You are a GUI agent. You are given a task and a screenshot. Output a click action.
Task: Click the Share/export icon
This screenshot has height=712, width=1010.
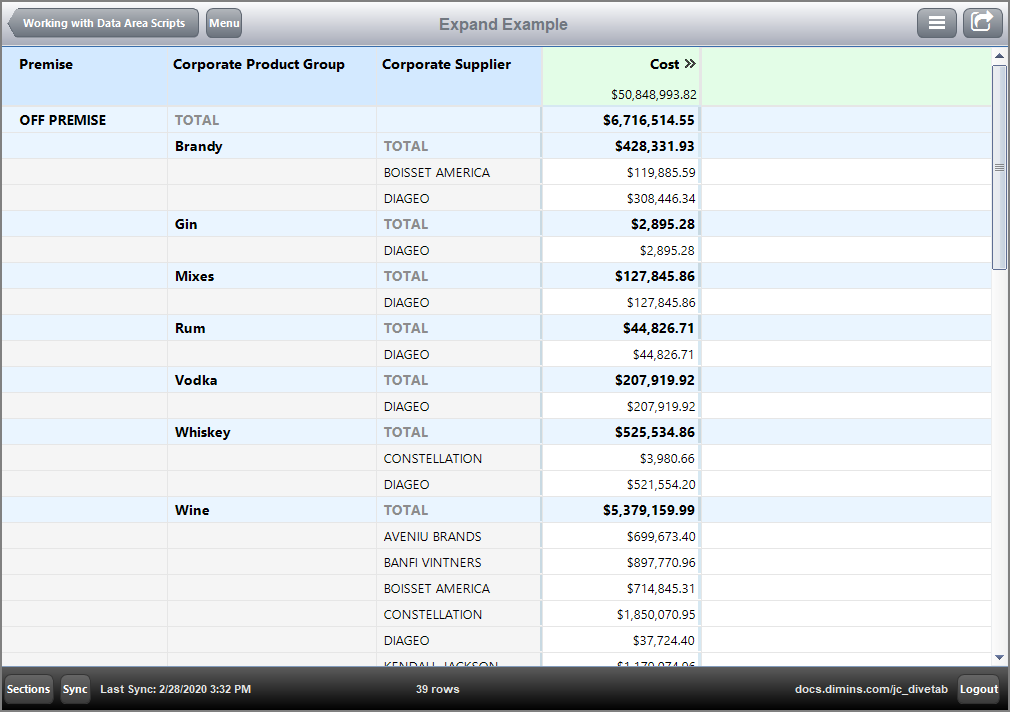pos(983,22)
